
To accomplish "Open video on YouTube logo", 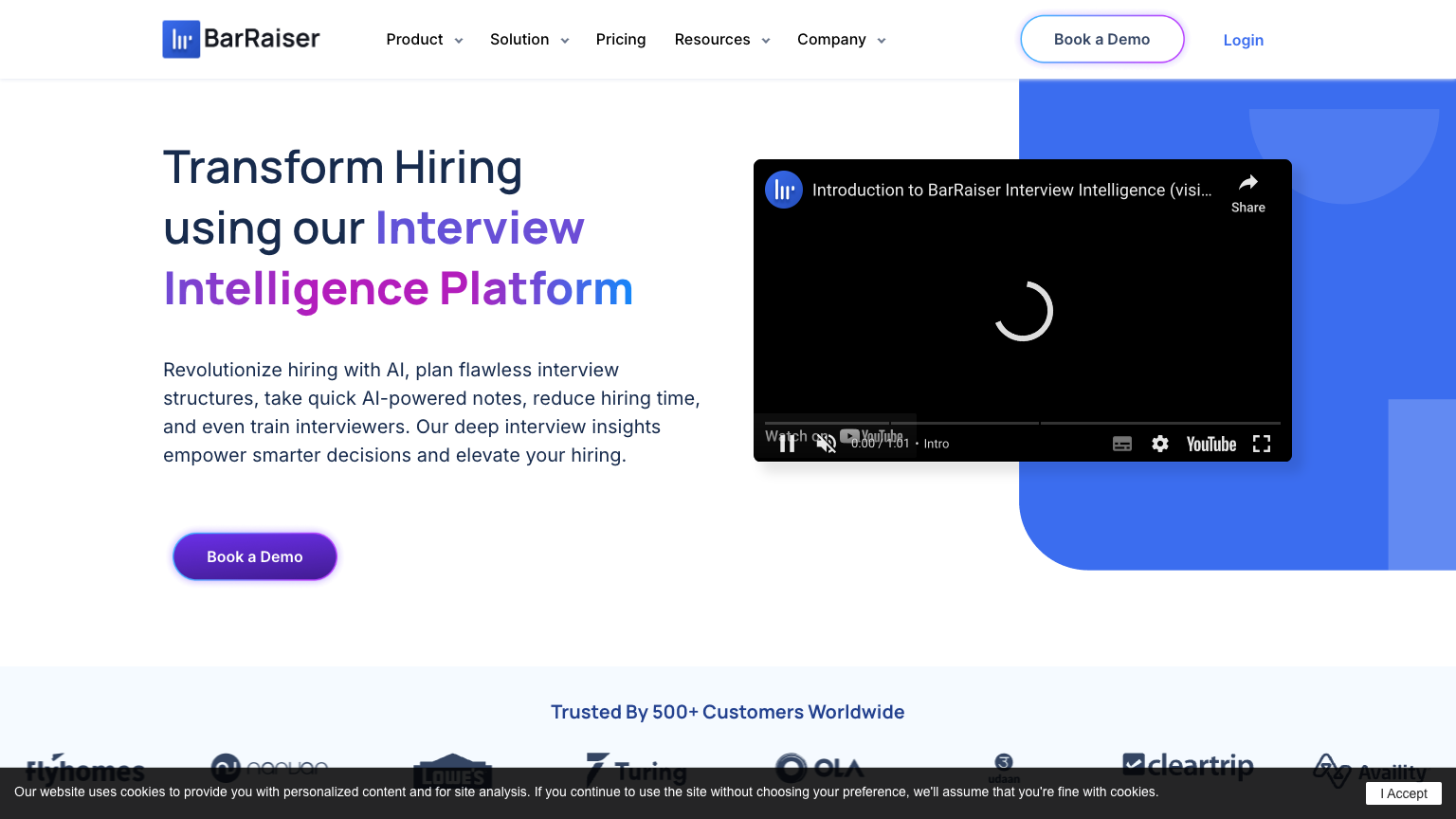I will [1211, 444].
